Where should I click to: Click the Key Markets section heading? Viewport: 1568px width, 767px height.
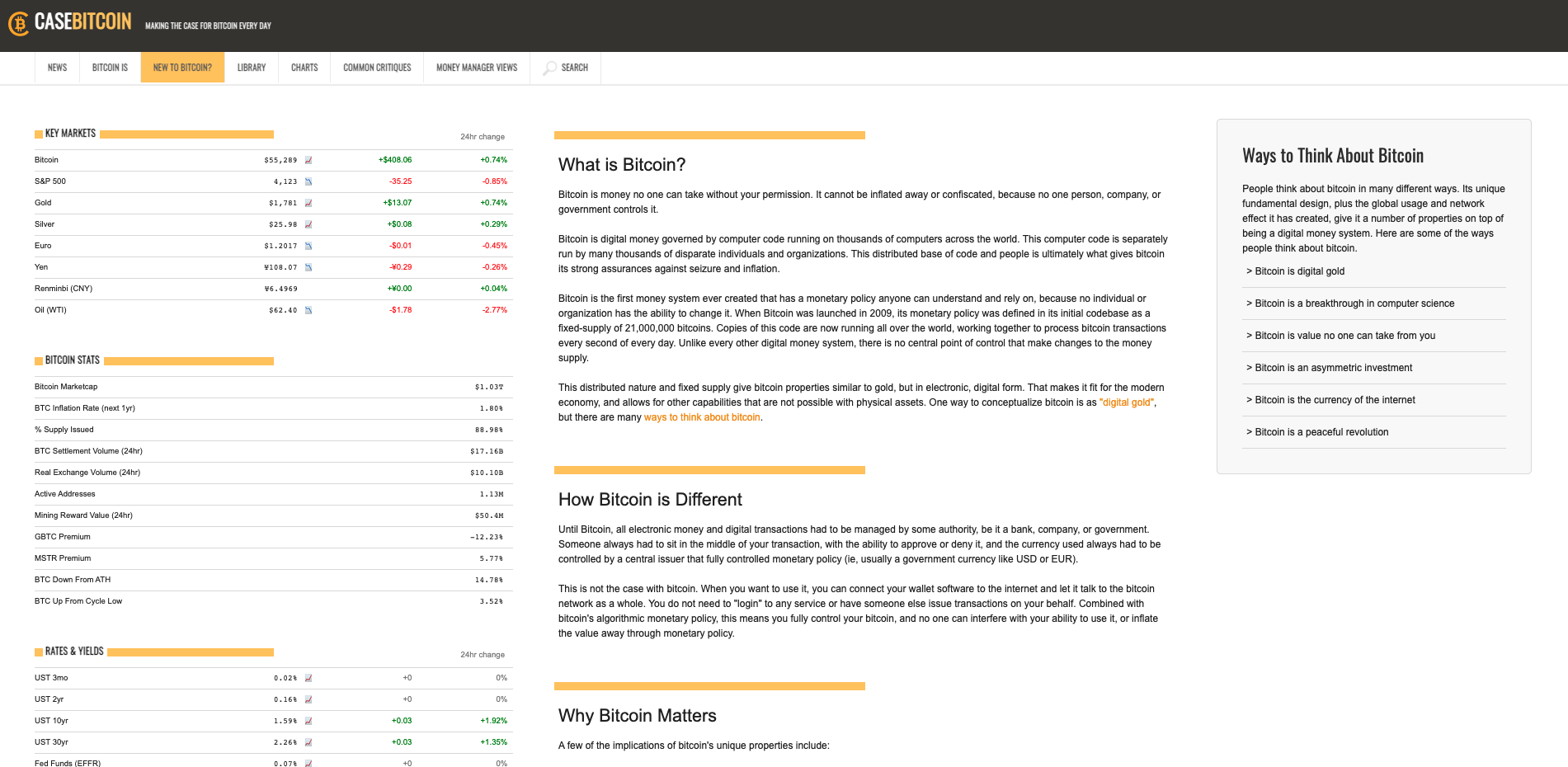[x=70, y=134]
